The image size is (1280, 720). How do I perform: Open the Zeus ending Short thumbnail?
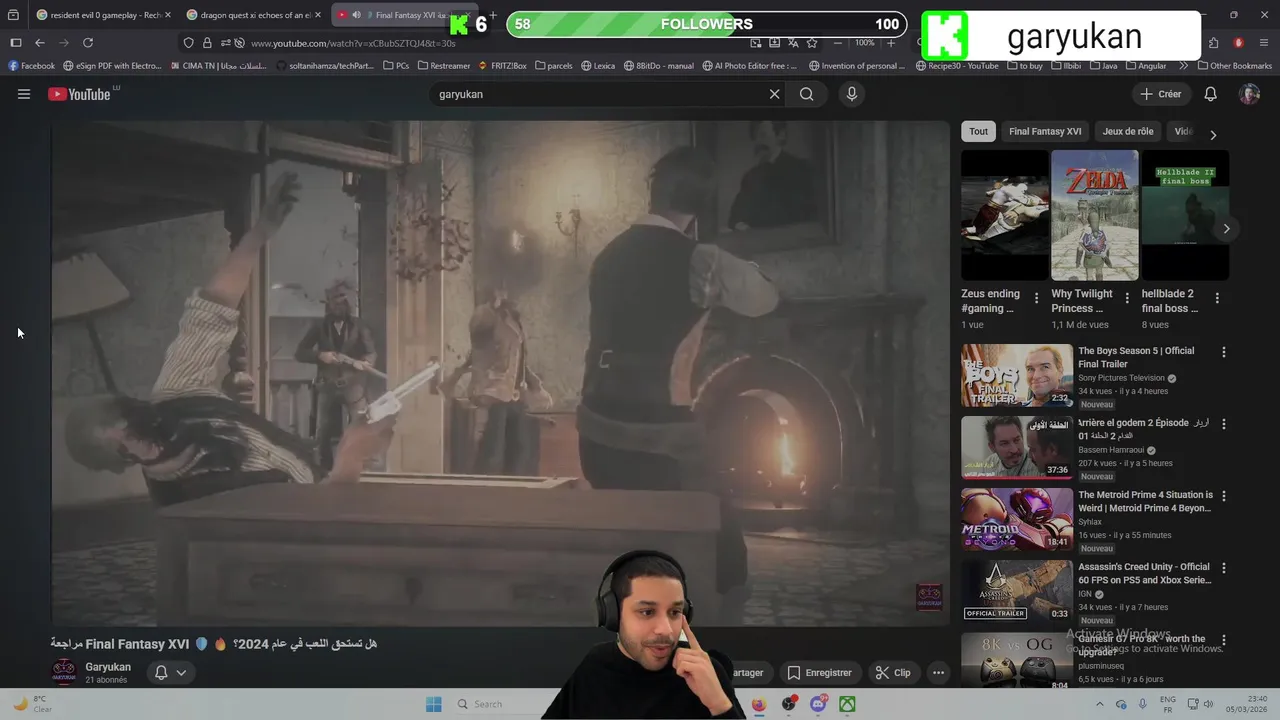[1005, 215]
